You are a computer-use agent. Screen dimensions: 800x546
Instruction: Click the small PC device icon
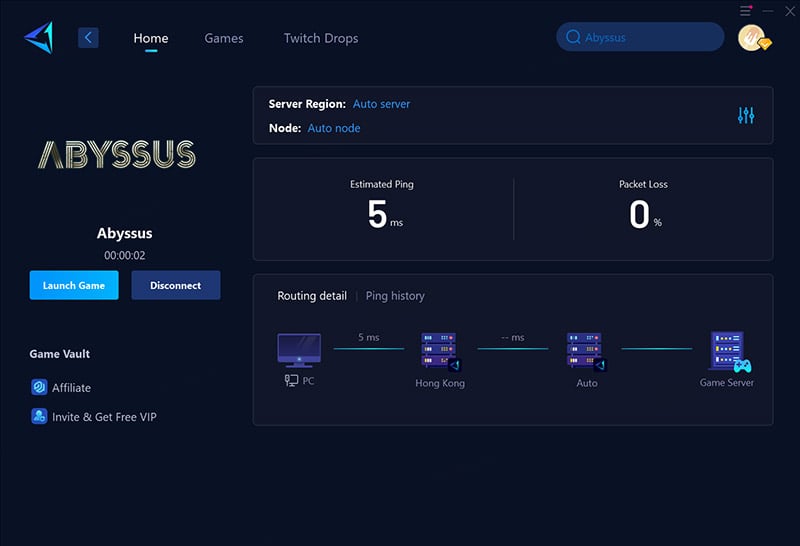pyautogui.click(x=291, y=380)
